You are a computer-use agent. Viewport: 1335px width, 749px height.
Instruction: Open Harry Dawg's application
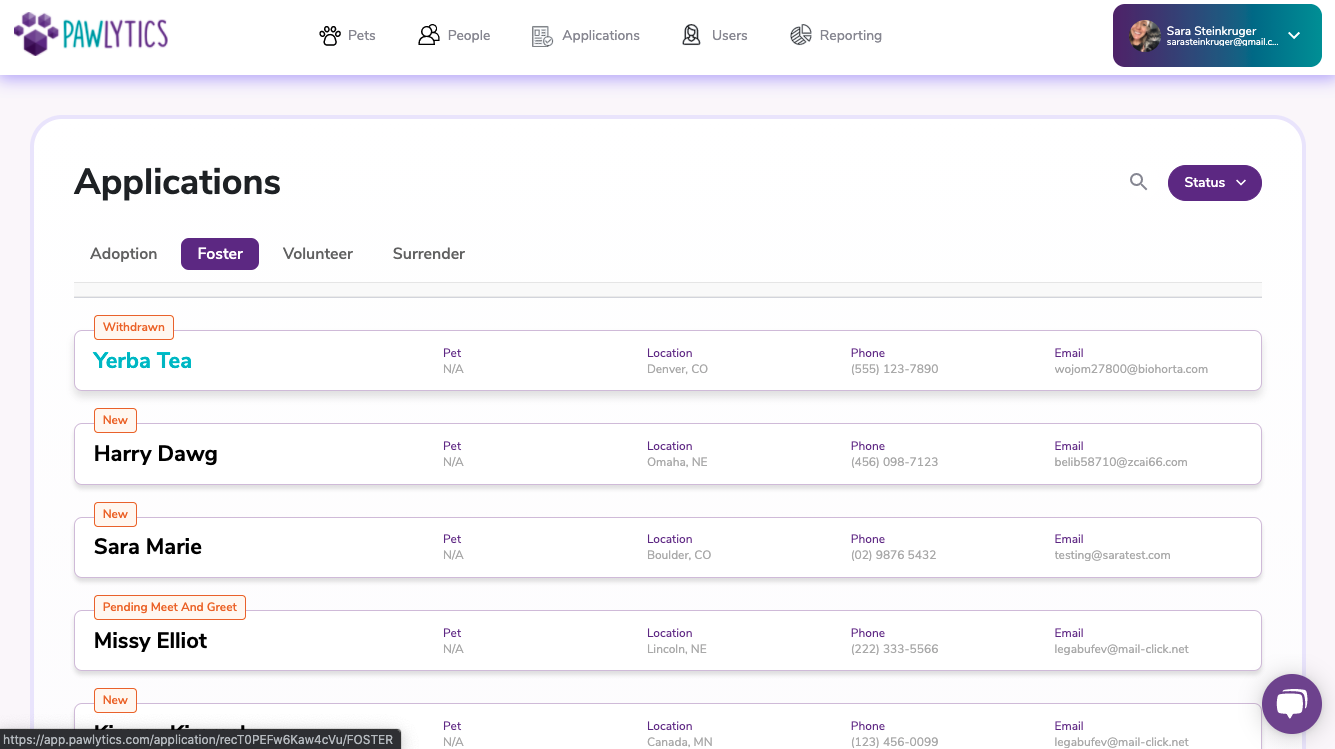(x=668, y=454)
